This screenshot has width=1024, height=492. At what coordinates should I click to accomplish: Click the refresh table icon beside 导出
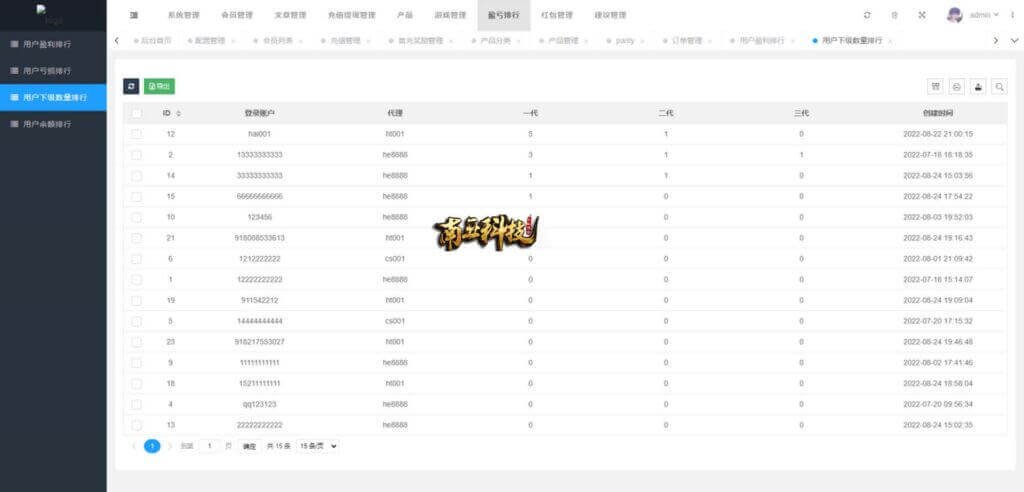(x=131, y=87)
